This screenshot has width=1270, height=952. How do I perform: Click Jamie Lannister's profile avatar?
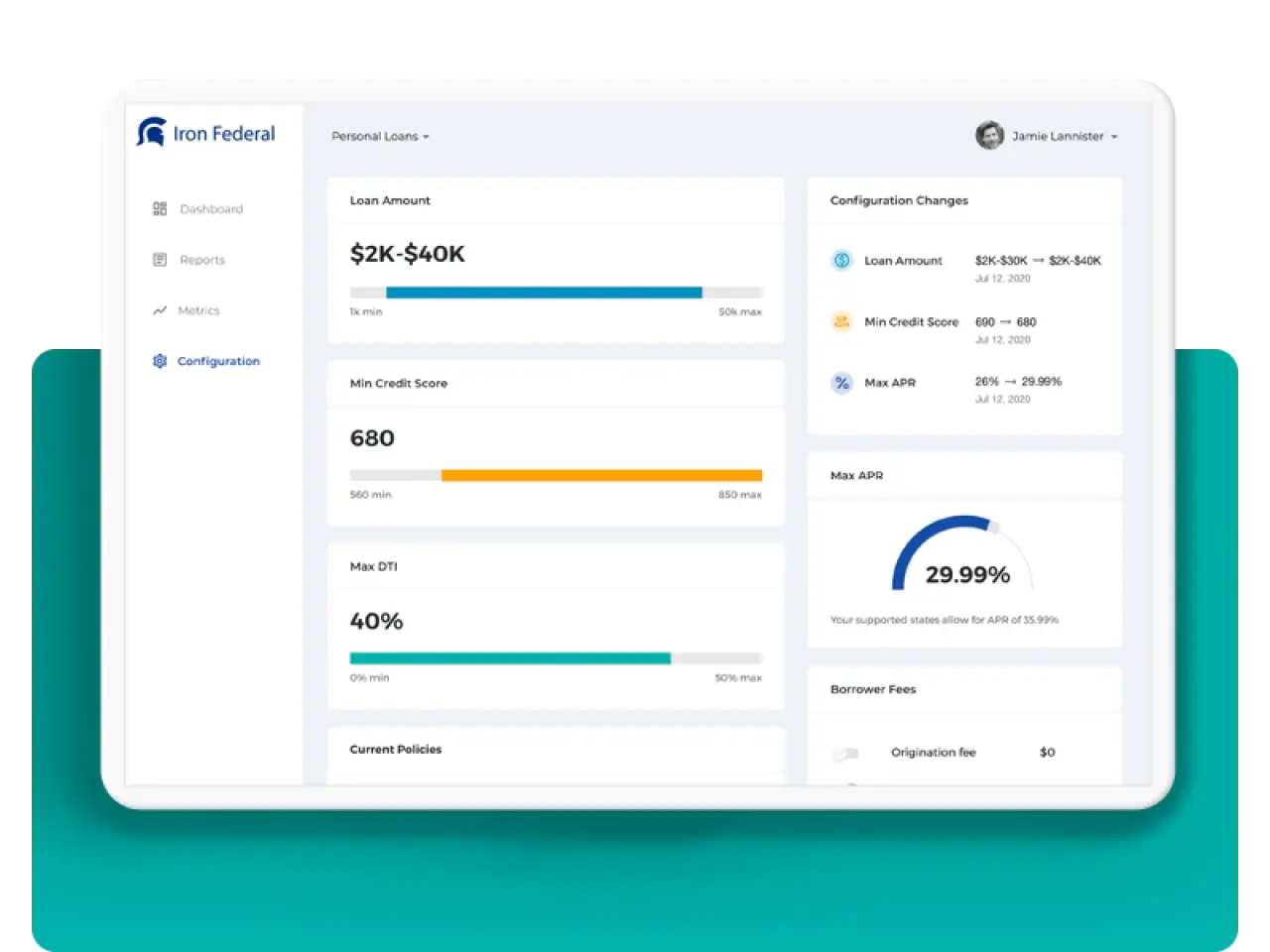(989, 136)
